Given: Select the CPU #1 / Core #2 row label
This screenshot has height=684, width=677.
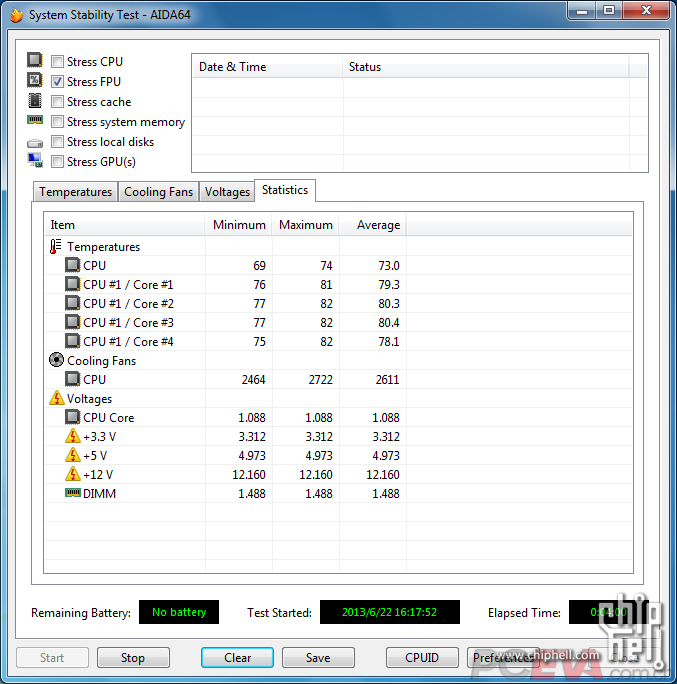Looking at the screenshot, I should click(128, 304).
